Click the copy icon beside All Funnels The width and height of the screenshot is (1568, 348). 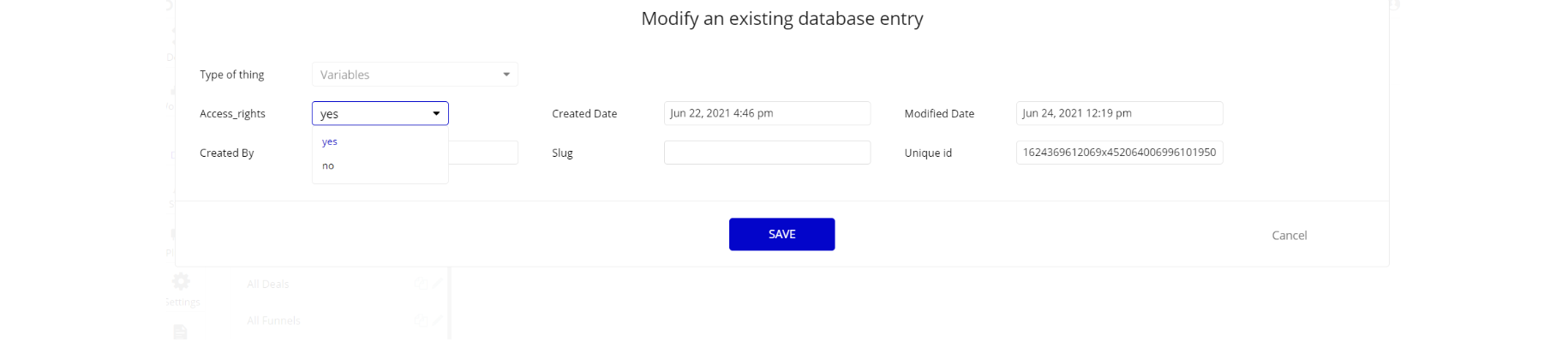click(x=421, y=321)
